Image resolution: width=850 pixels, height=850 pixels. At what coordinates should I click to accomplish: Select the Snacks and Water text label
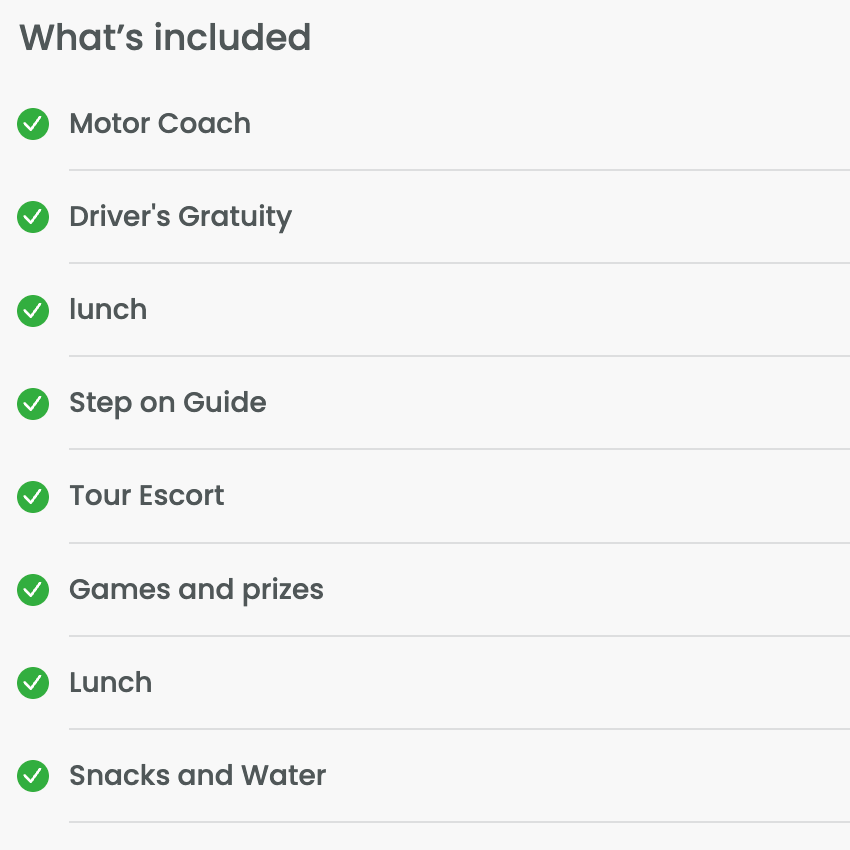[x=198, y=775]
